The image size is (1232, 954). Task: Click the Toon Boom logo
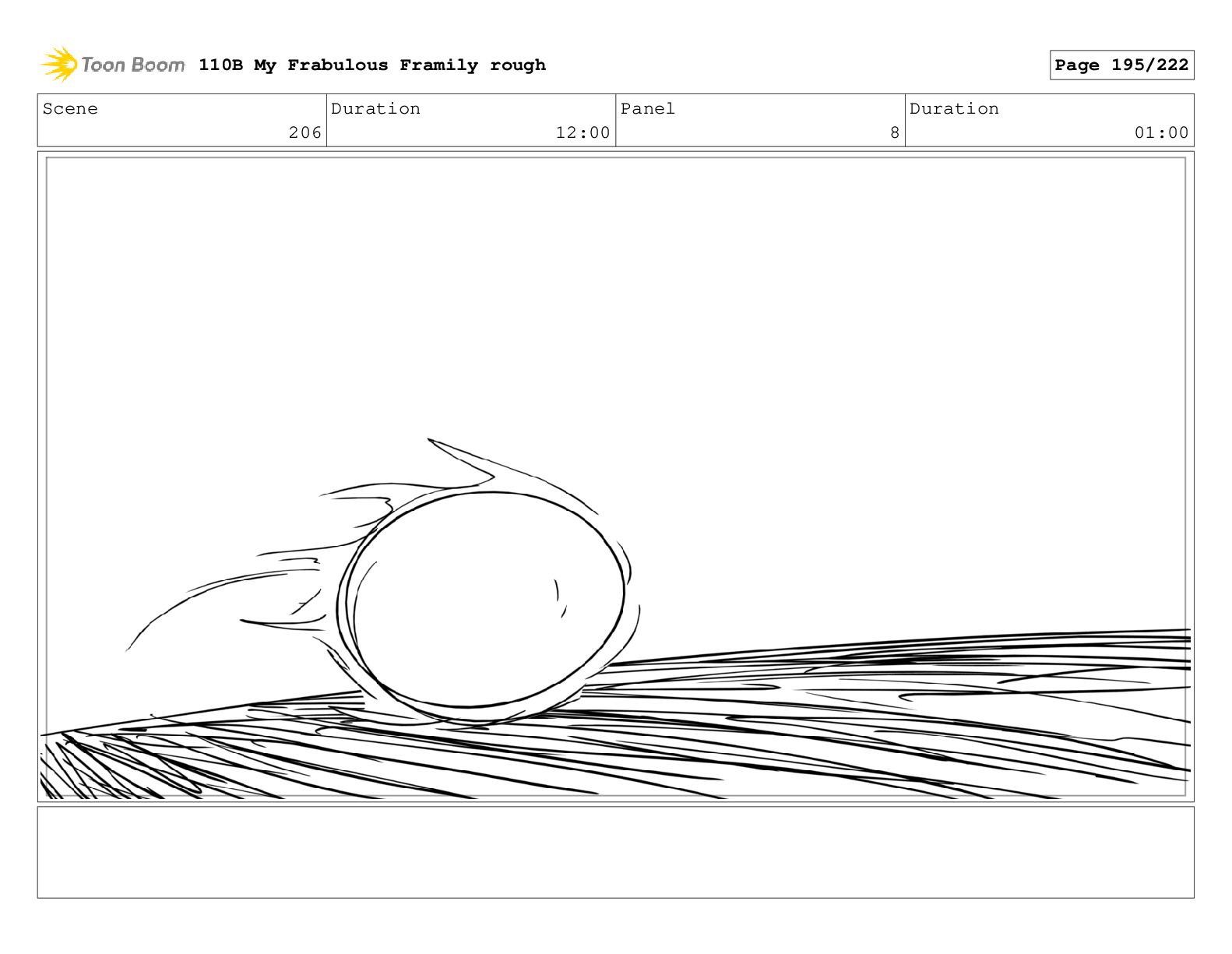click(x=113, y=65)
